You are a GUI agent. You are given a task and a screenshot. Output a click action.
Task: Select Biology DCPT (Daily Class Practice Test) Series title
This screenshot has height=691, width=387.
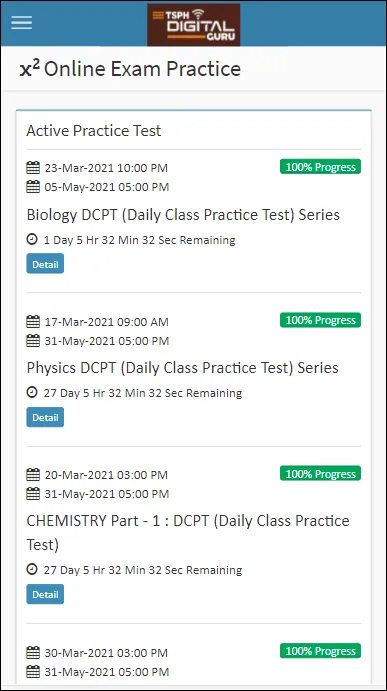(x=183, y=215)
